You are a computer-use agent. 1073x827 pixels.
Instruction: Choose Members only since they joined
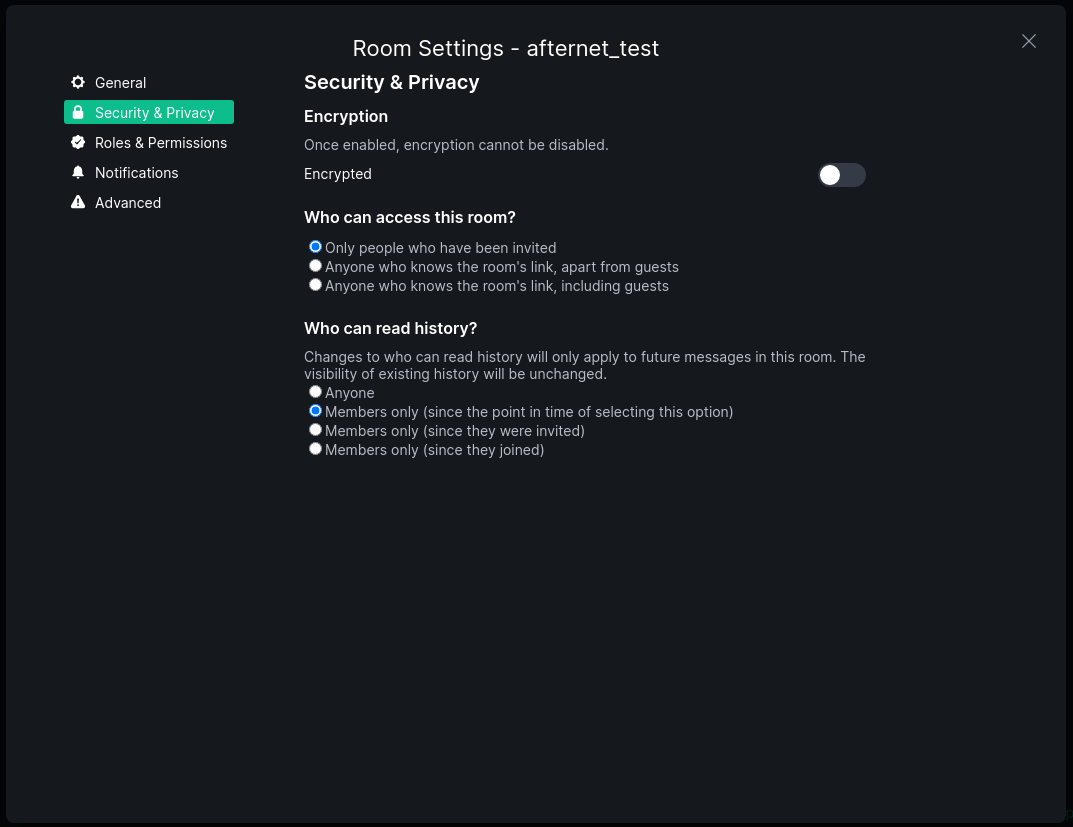(316, 449)
